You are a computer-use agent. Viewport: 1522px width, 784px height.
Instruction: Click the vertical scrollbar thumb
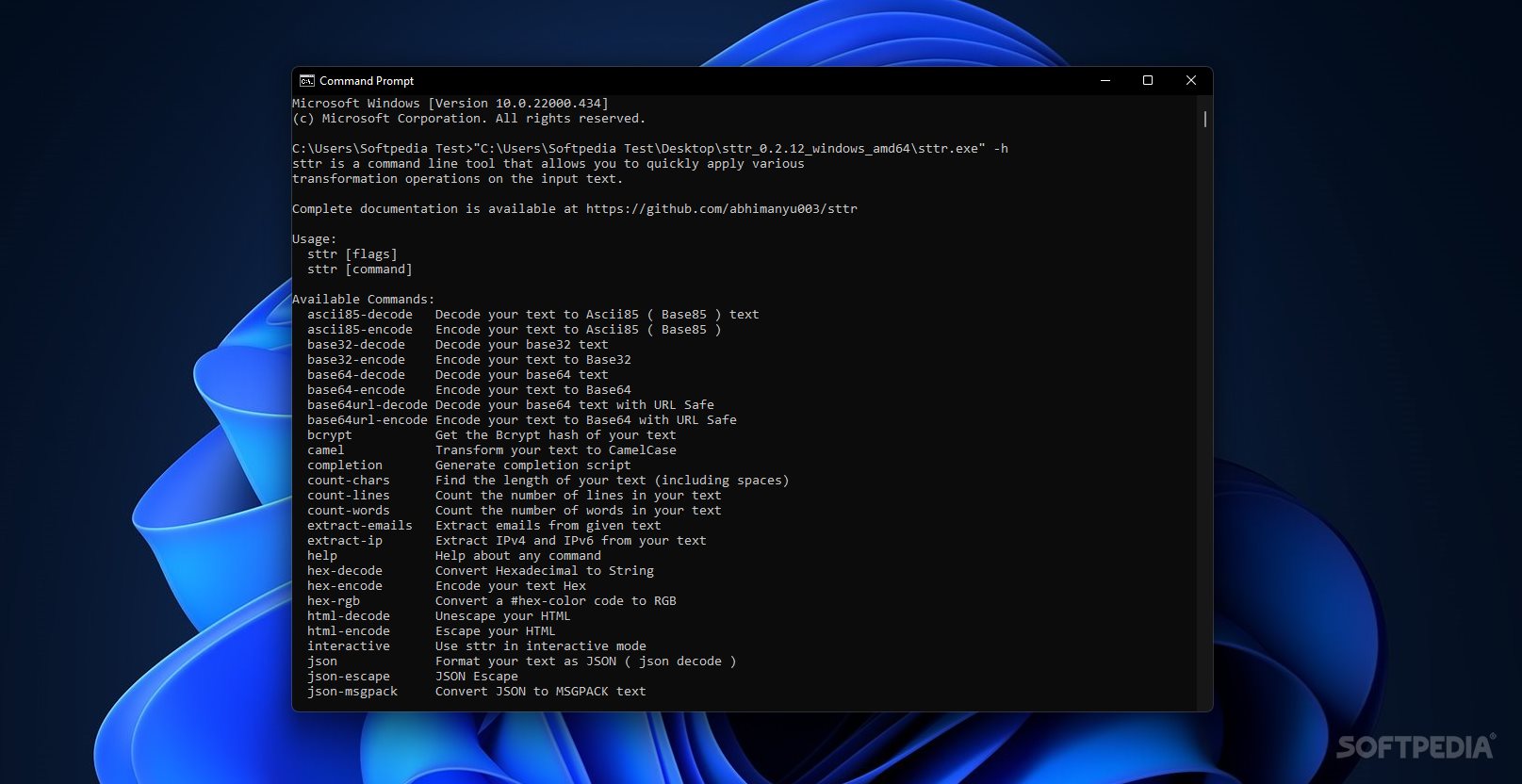[x=1204, y=120]
